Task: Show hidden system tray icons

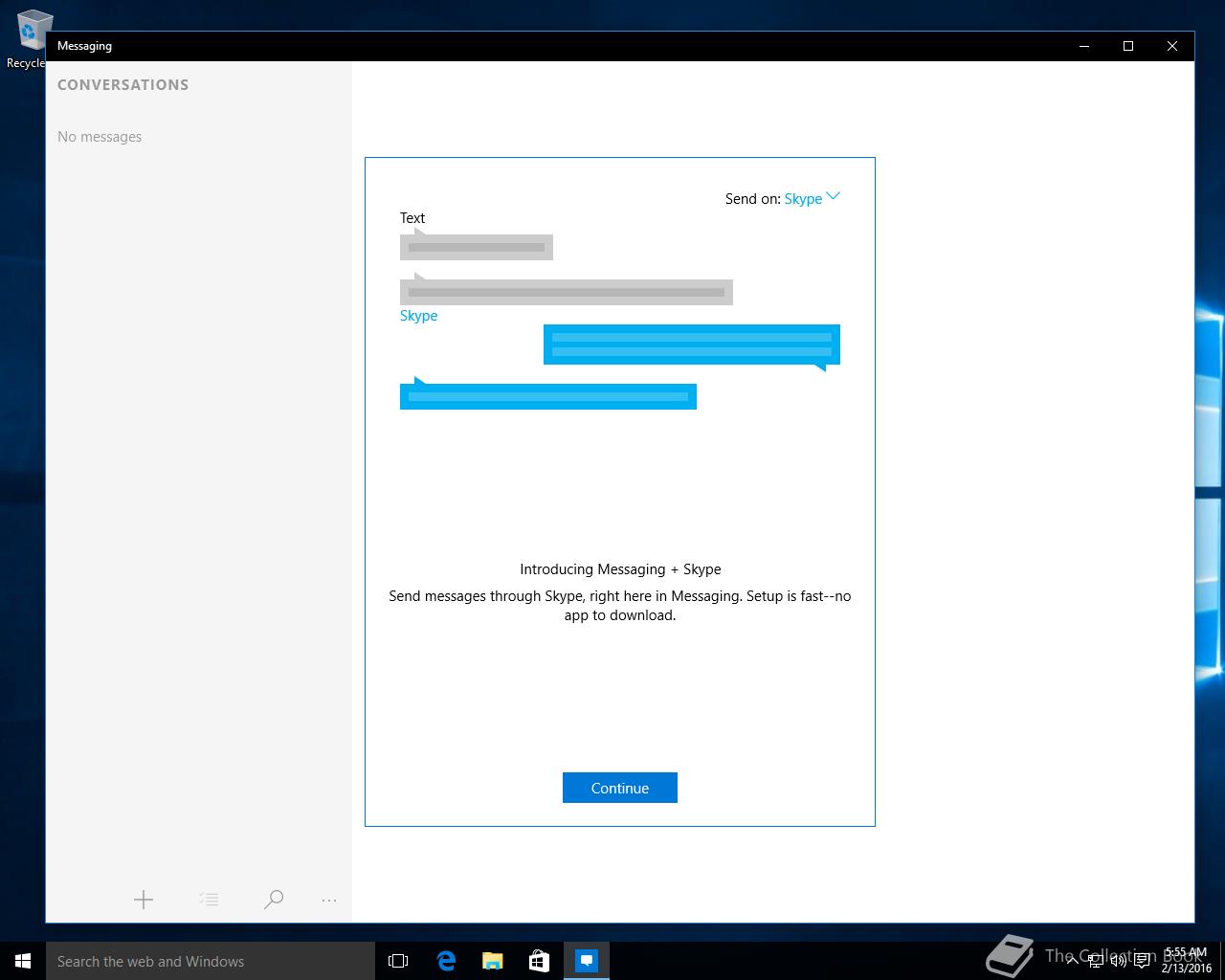Action: tap(1072, 961)
